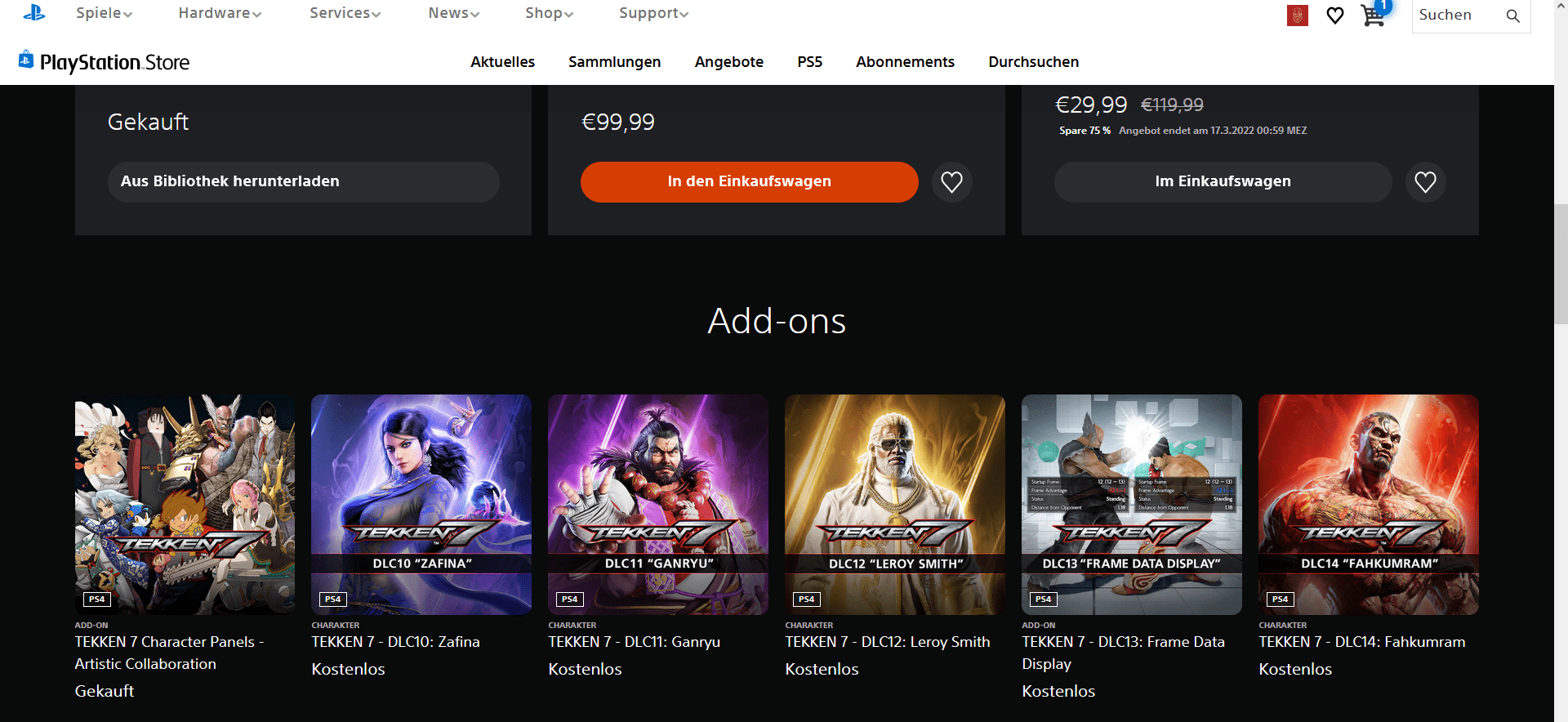Open the DLC12 Leroy Smith thumbnail
The height and width of the screenshot is (722, 1568).
pos(895,505)
